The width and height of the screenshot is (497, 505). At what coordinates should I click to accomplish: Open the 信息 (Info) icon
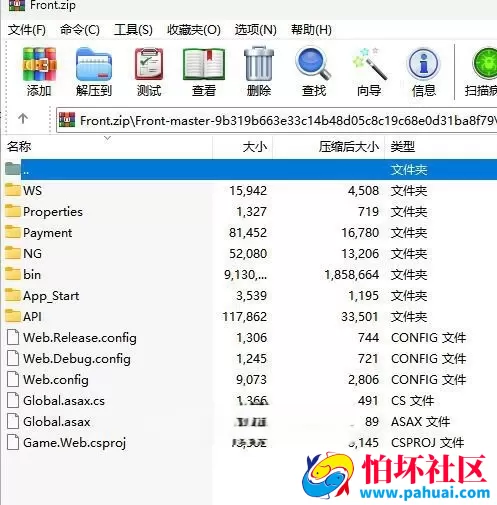[423, 64]
